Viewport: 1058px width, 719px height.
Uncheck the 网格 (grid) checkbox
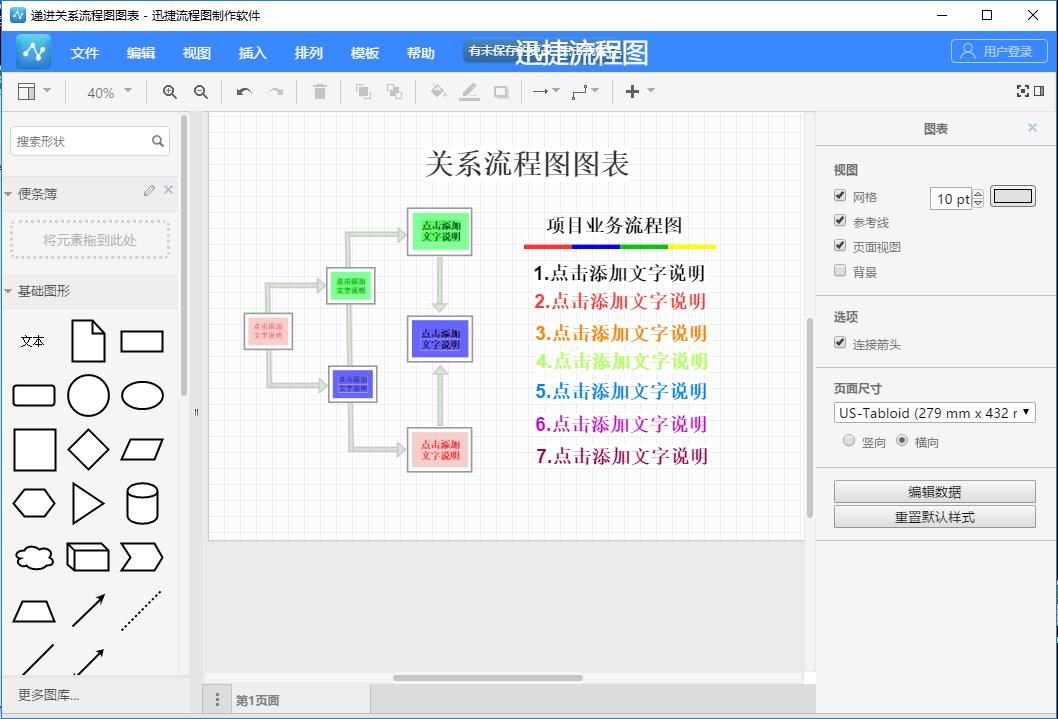click(x=840, y=196)
